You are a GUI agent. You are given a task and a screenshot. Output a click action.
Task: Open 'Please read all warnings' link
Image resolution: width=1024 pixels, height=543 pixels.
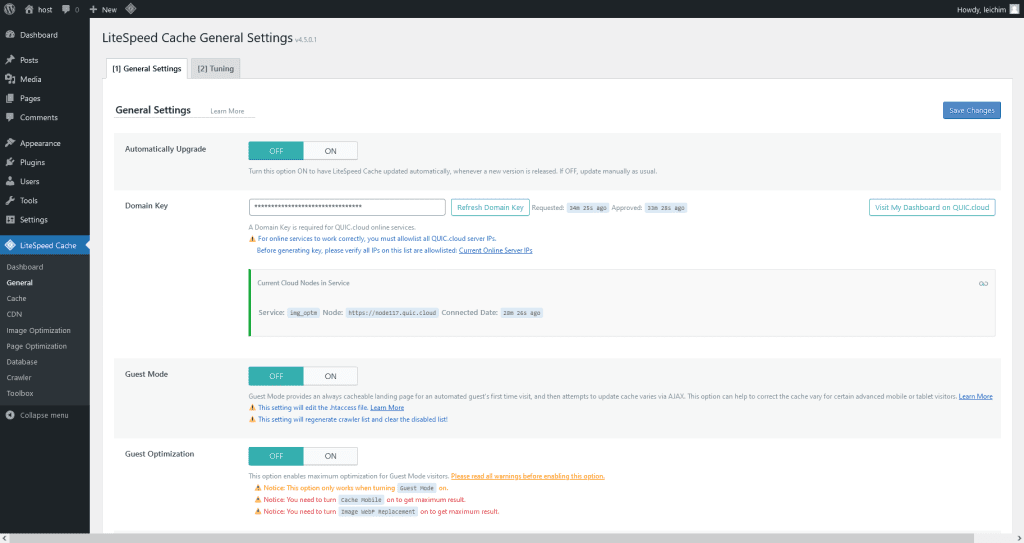[528, 476]
